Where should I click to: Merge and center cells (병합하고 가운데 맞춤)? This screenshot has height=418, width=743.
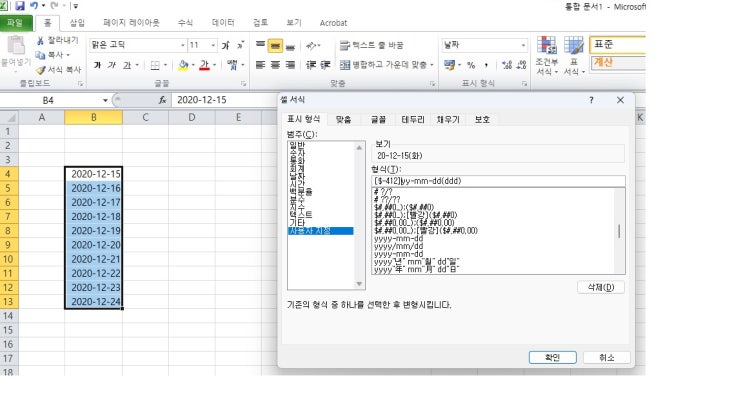pos(383,65)
